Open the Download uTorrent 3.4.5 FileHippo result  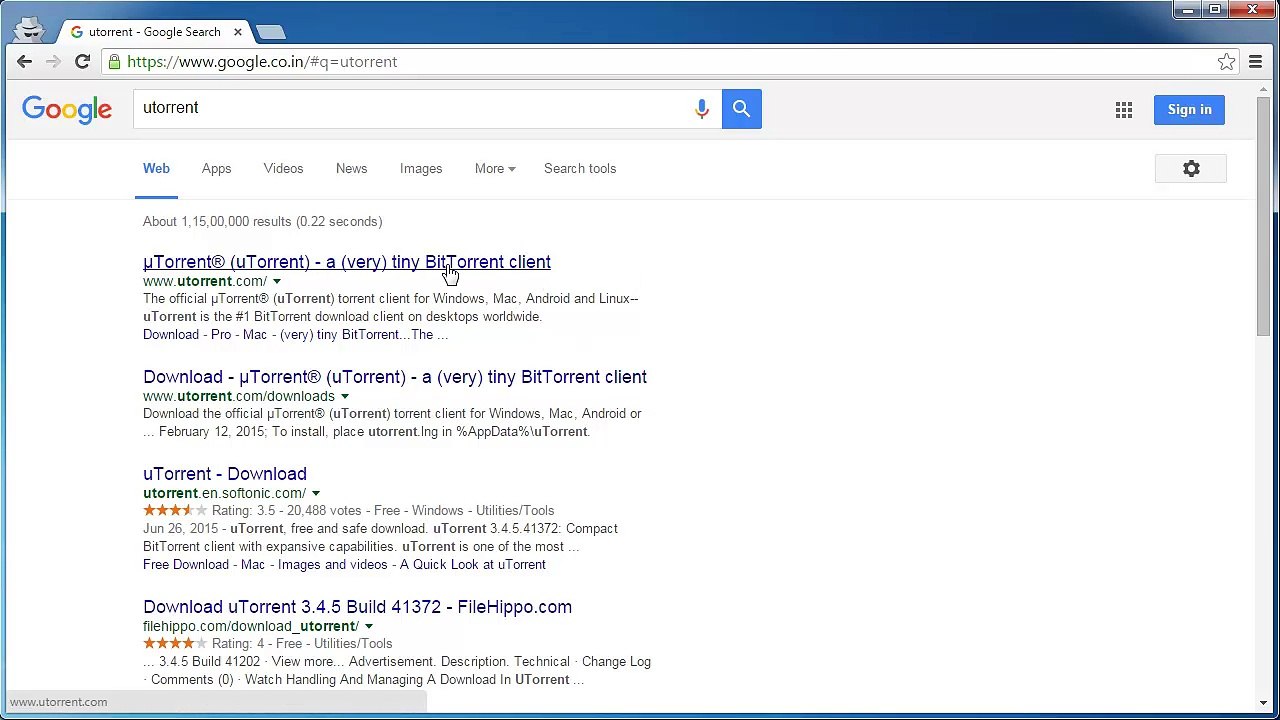(x=357, y=607)
